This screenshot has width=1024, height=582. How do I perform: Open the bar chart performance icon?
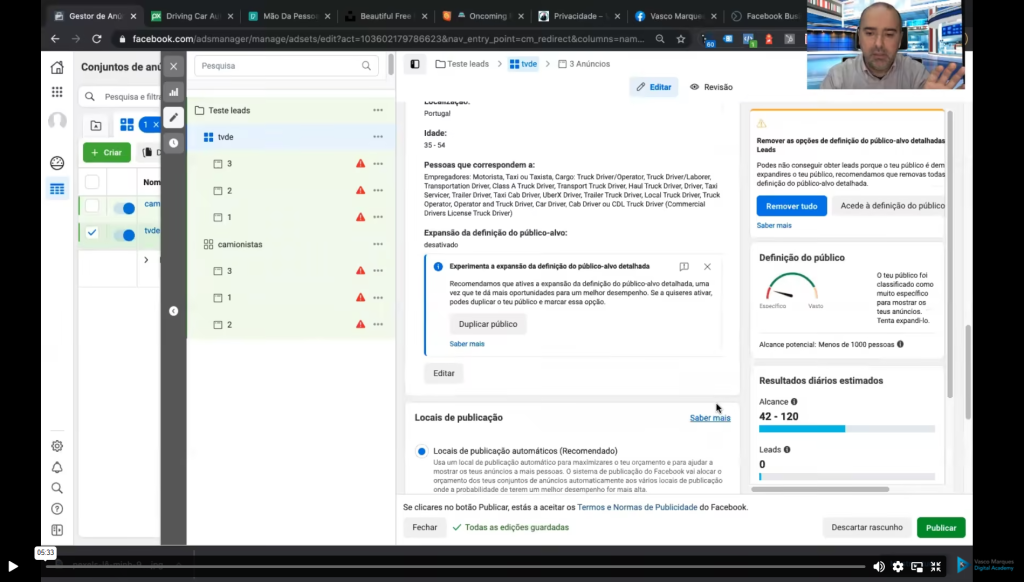173,92
